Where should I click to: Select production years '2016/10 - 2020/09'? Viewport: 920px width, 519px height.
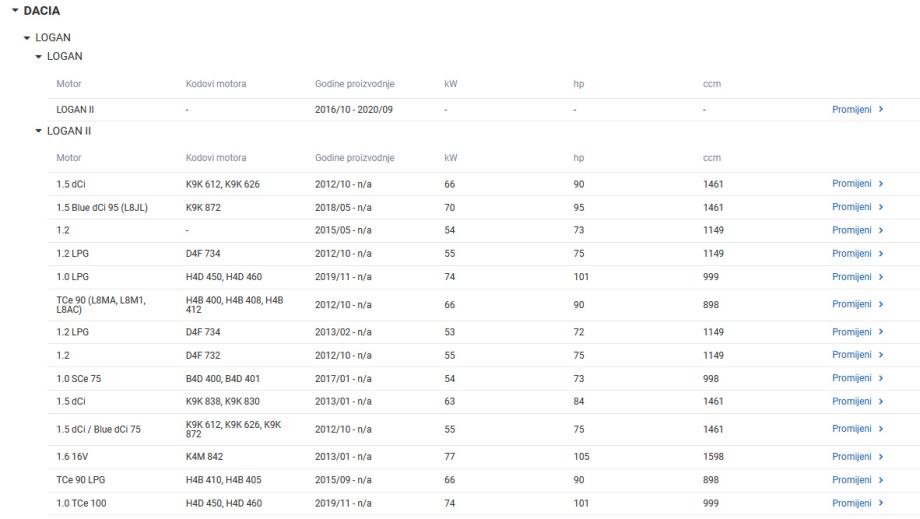(x=354, y=110)
